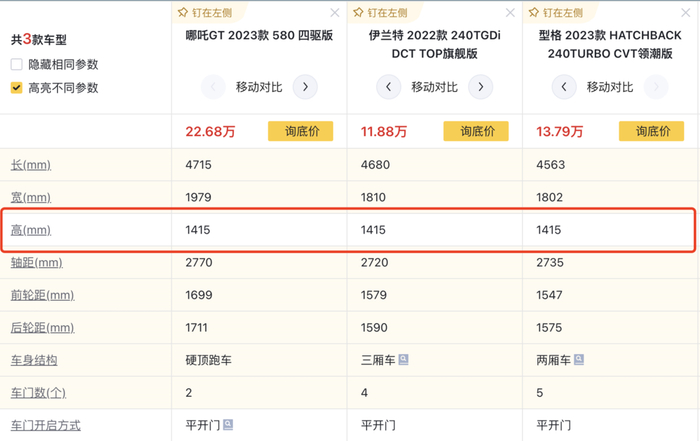The image size is (700, 441).
Task: Click 询底价 for the 11.88万 伊兰特
Action: [476, 131]
